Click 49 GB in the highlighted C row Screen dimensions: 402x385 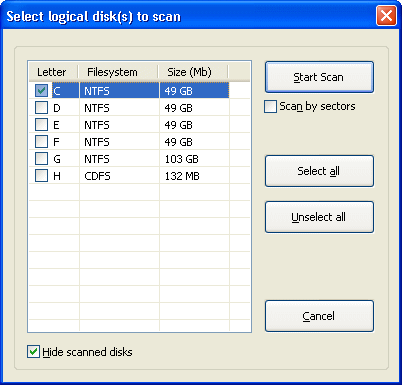click(178, 91)
